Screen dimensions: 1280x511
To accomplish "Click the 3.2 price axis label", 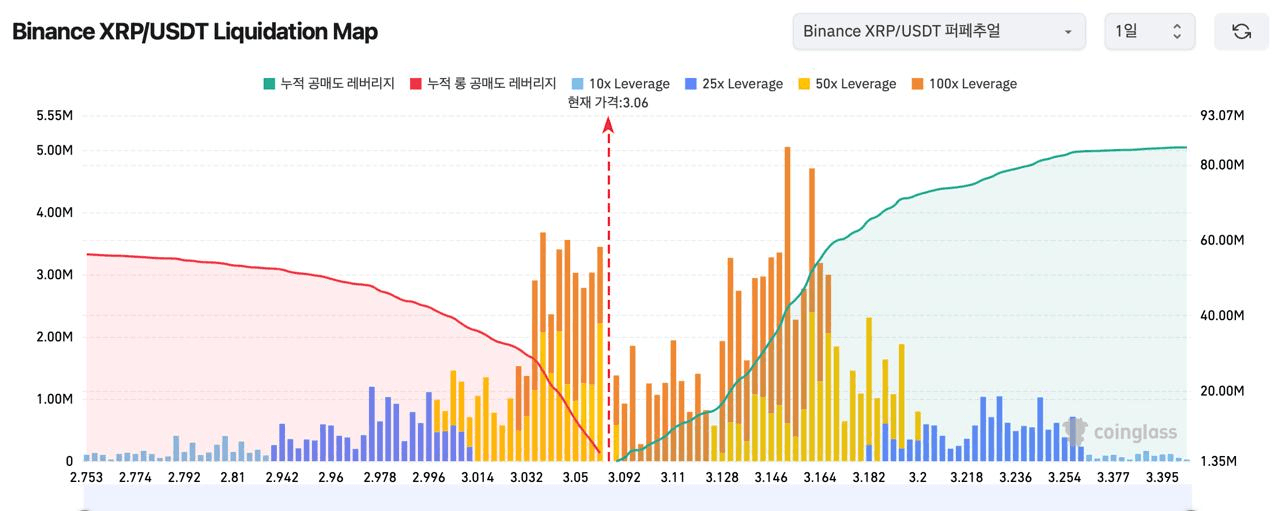I will (x=918, y=477).
